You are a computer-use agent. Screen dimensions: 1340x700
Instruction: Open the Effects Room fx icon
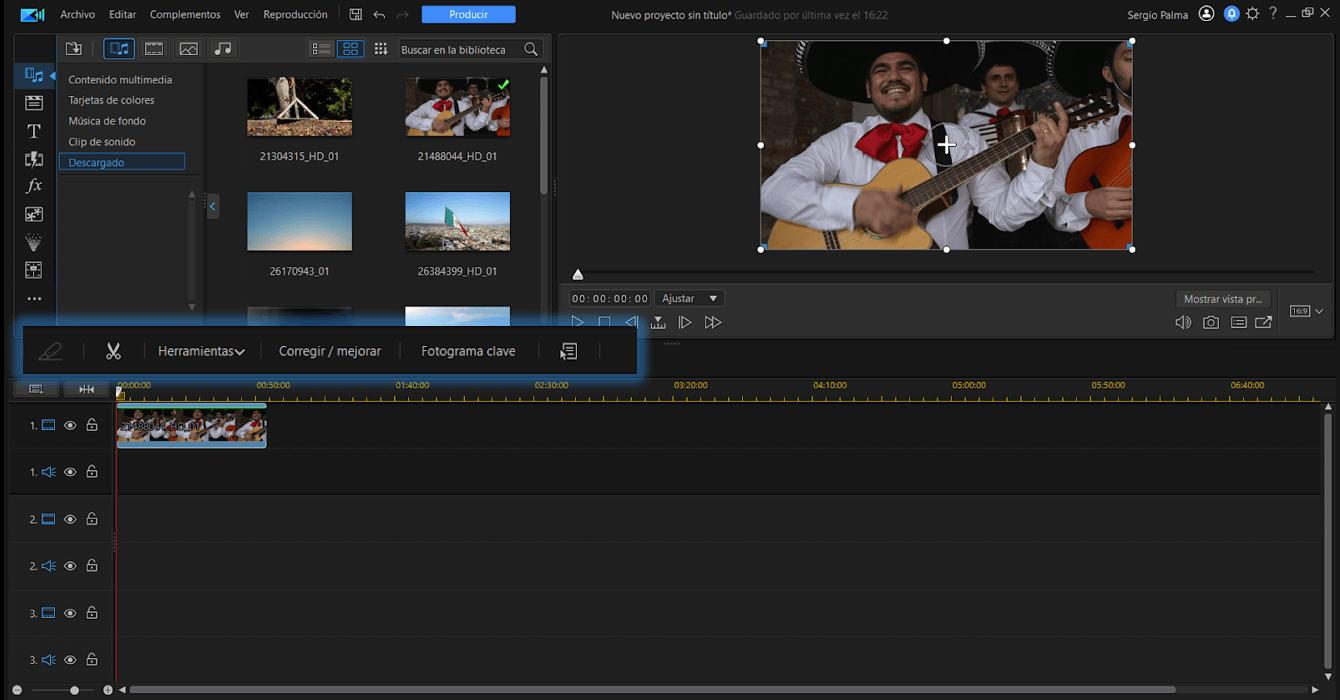[x=34, y=186]
